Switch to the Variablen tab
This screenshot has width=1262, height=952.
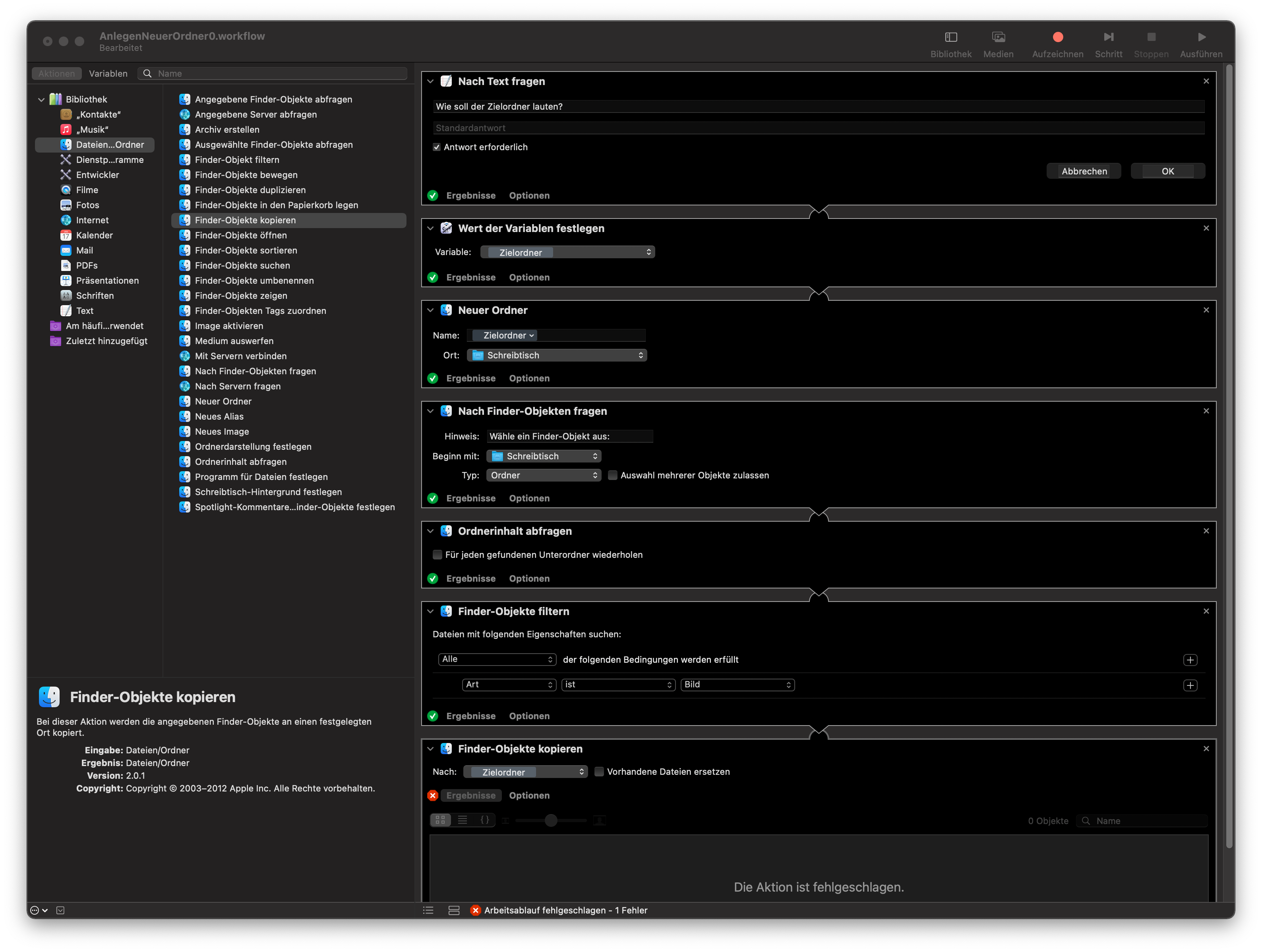(108, 74)
